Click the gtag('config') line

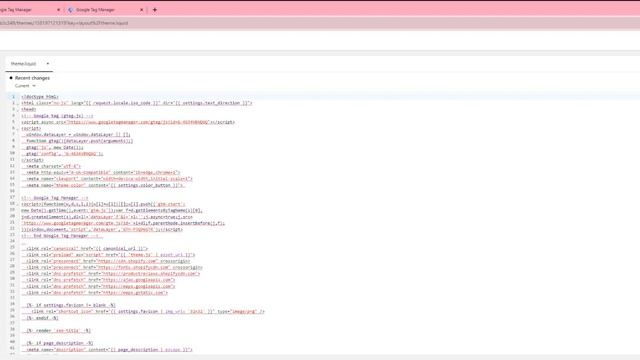(62, 154)
